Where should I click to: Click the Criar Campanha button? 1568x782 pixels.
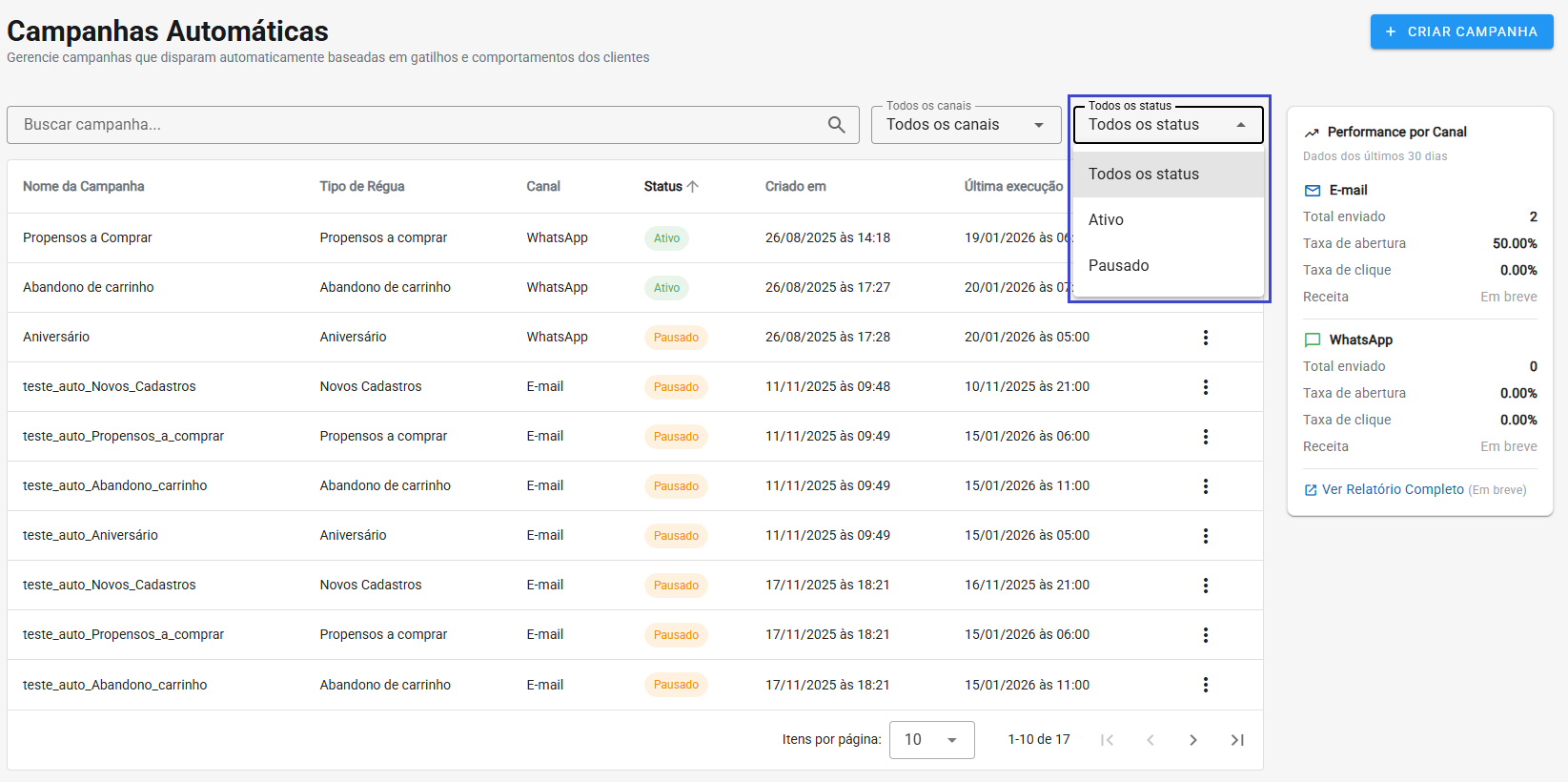pyautogui.click(x=1461, y=31)
